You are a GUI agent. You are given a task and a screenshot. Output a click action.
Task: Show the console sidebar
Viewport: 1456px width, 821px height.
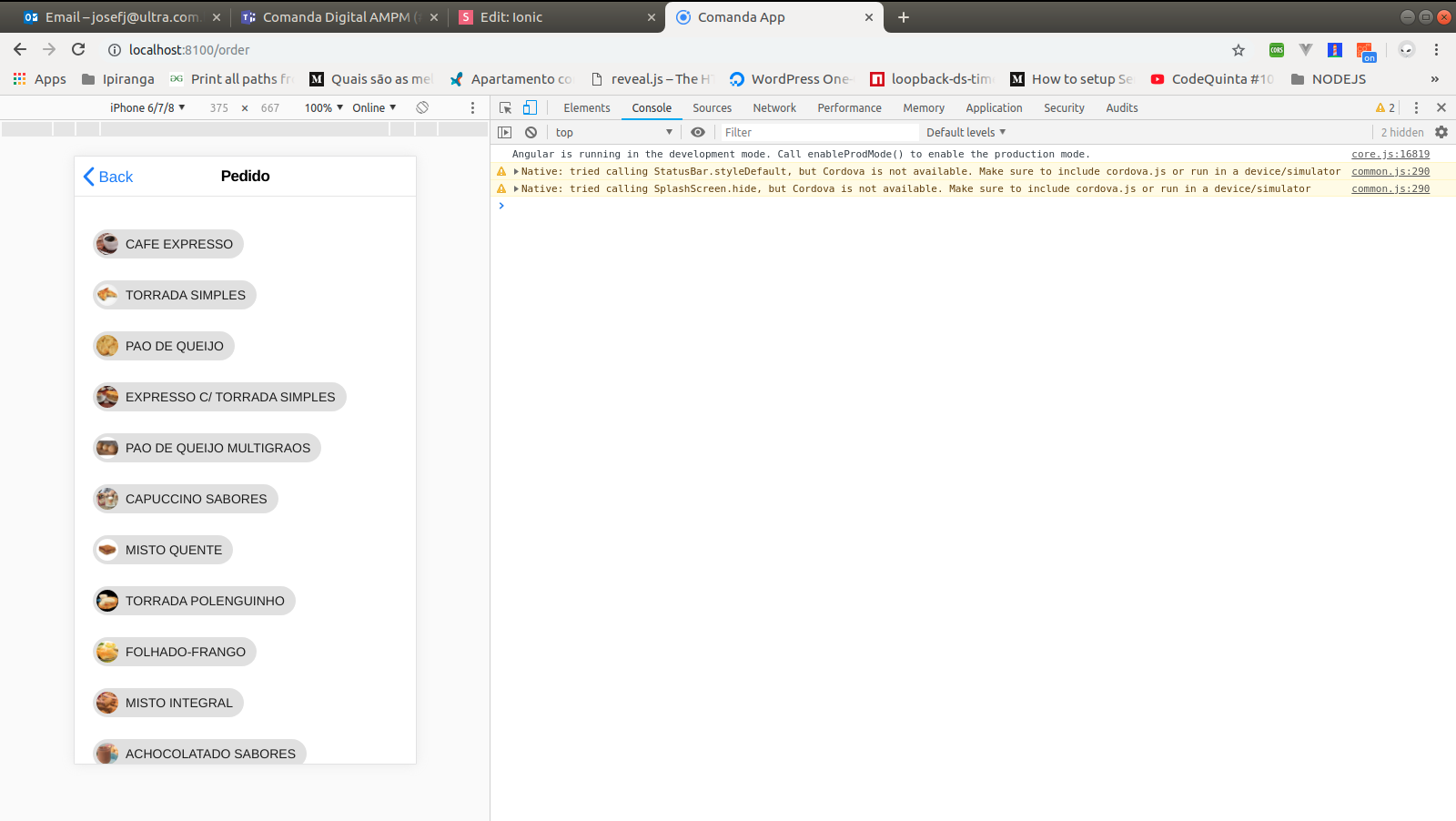(x=505, y=132)
